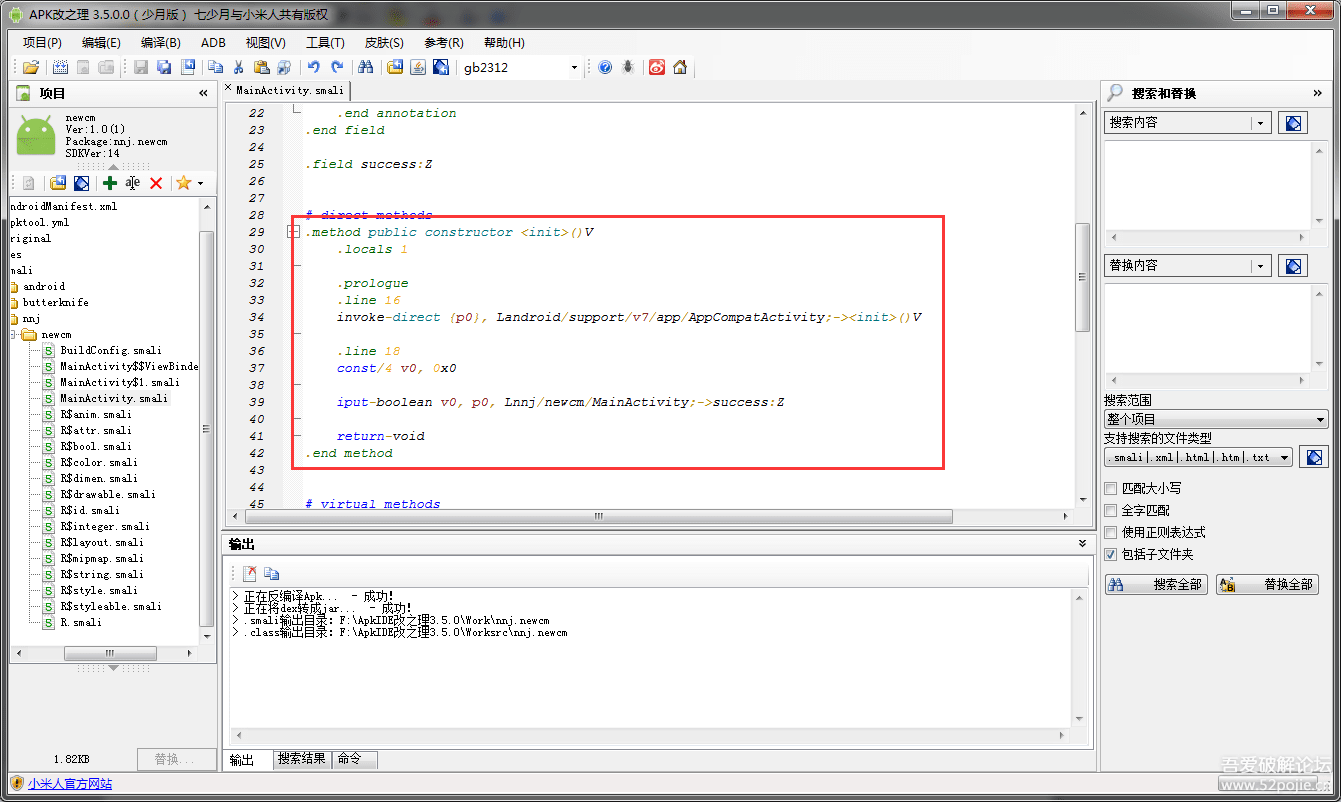1341x802 pixels.
Task: Click the Copy icon in main toolbar
Action: click(215, 67)
